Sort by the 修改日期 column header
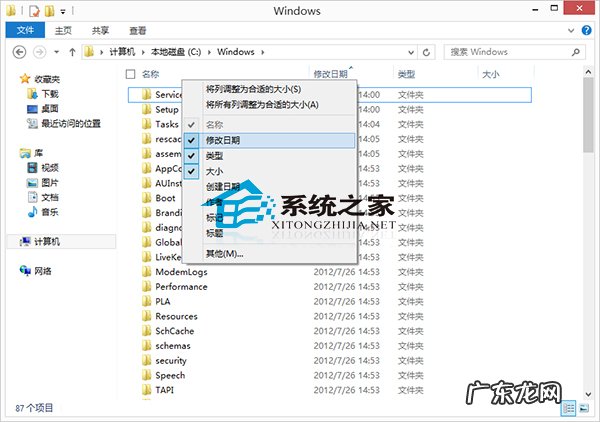Screen dimensions: 600x422 (331, 74)
